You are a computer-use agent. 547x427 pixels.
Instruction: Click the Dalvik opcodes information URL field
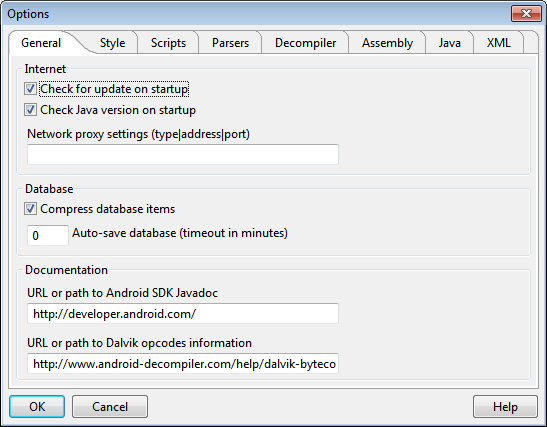pyautogui.click(x=183, y=364)
